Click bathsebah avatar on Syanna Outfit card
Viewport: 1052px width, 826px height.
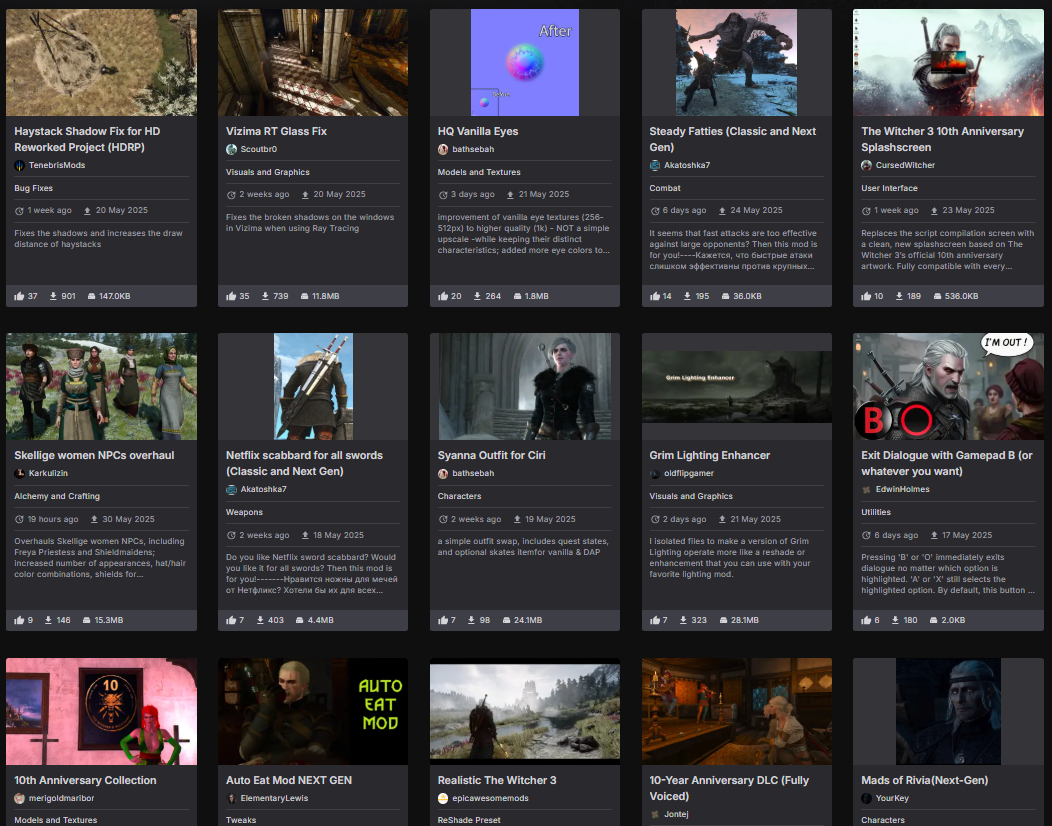click(443, 473)
